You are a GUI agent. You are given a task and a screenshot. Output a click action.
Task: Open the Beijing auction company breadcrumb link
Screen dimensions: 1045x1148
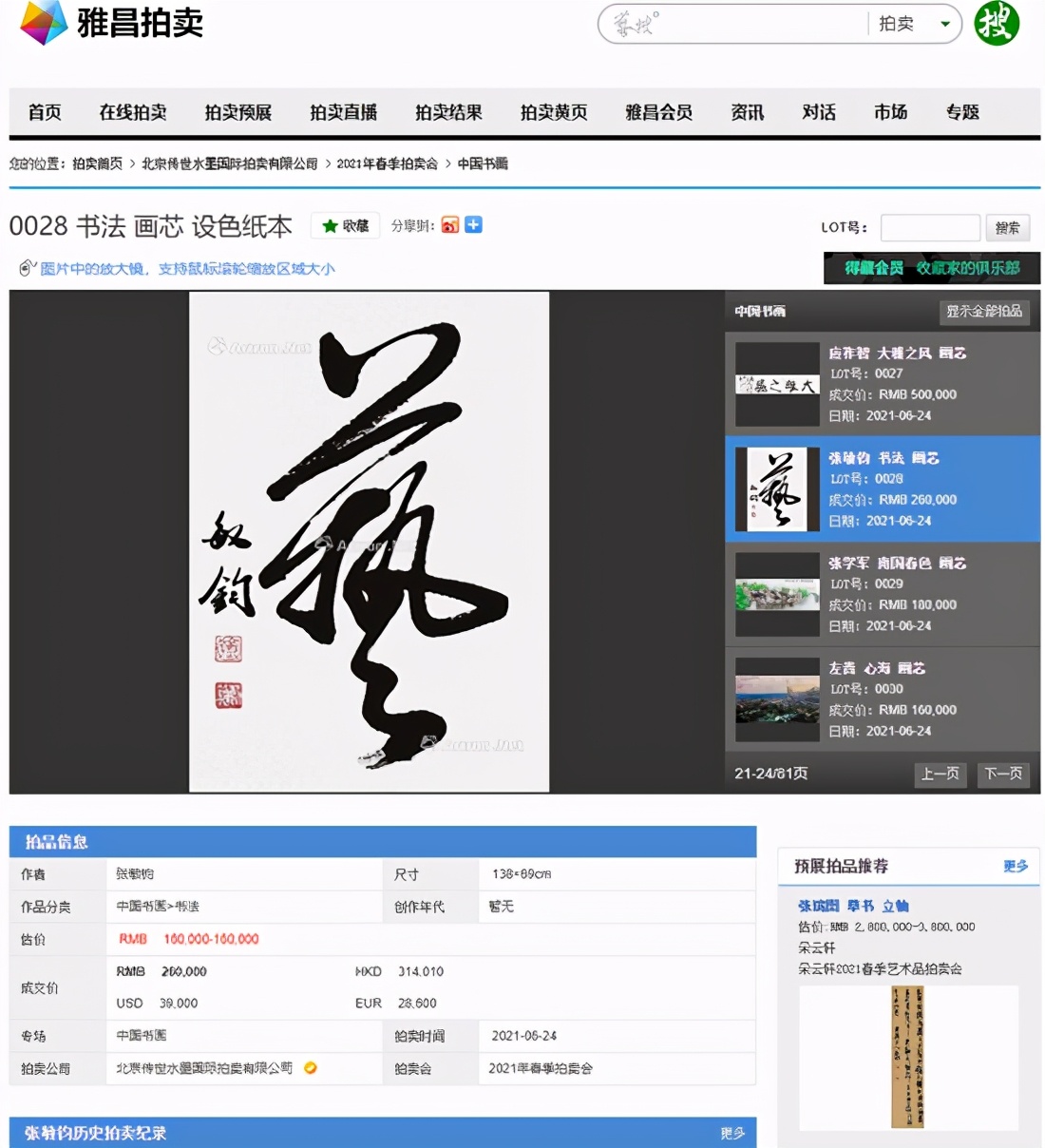[230, 163]
